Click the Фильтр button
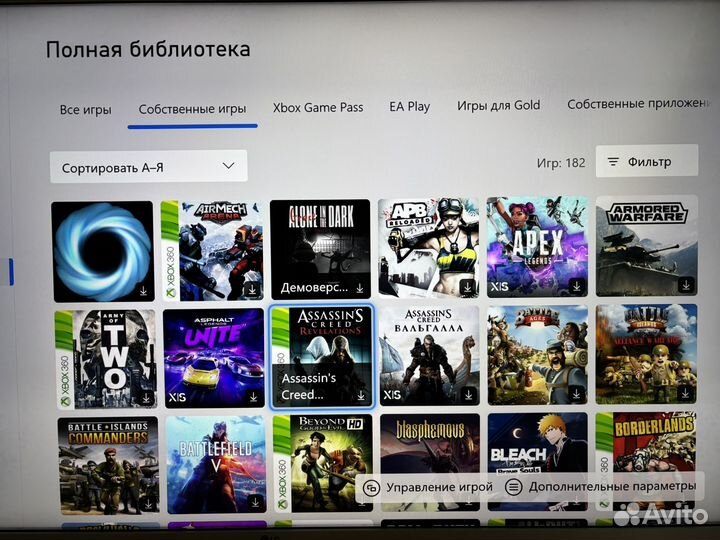This screenshot has width=720, height=540. click(647, 161)
